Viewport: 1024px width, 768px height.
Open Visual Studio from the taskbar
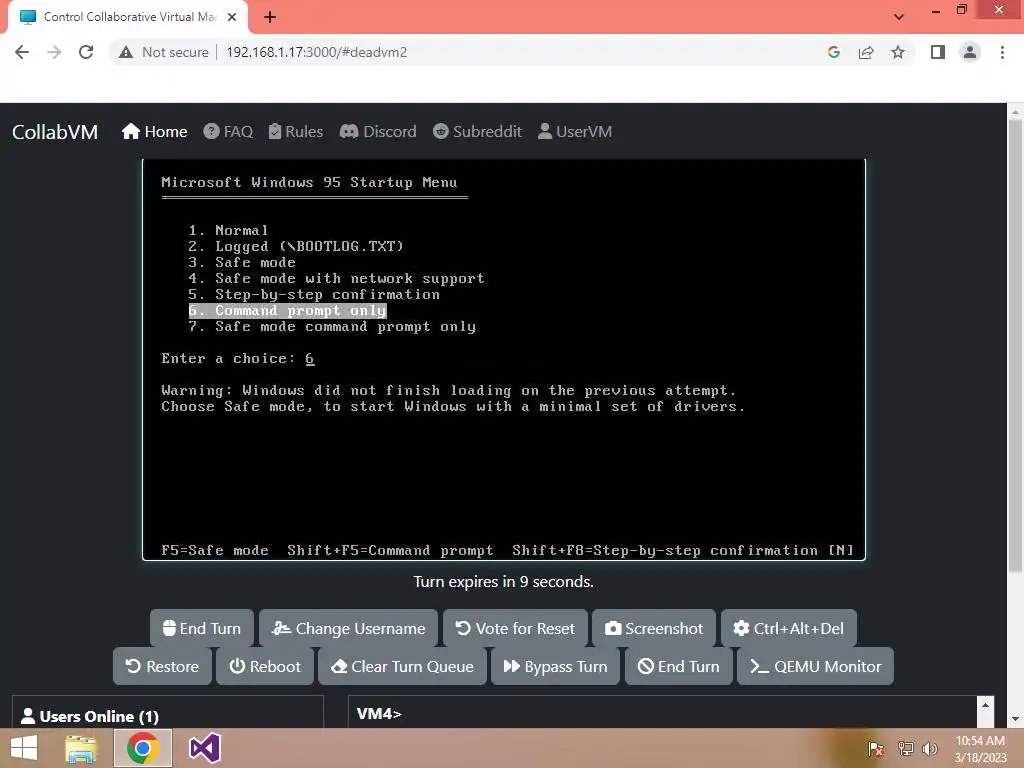[205, 748]
